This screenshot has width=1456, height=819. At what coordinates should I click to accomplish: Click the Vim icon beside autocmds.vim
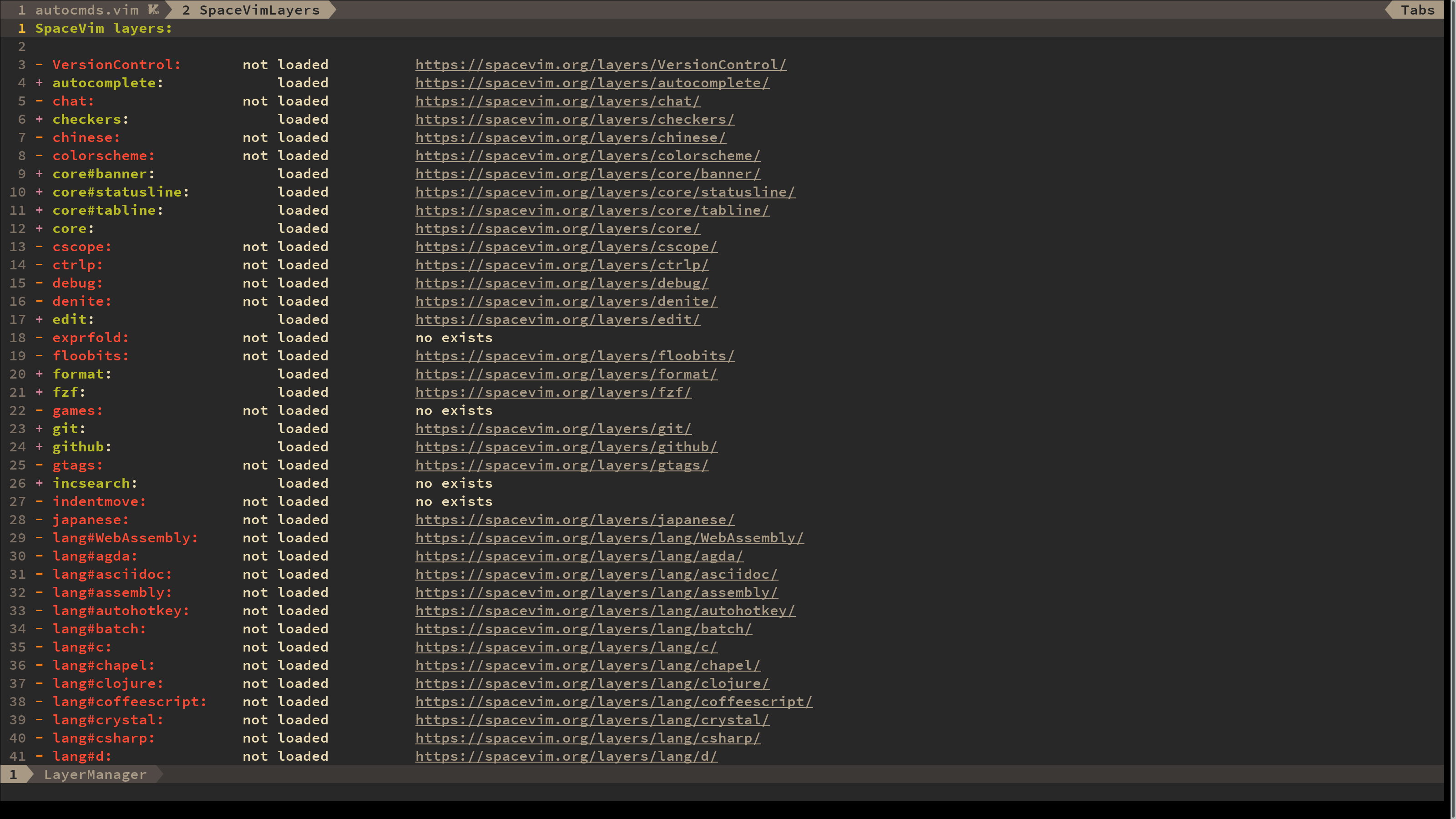point(154,10)
